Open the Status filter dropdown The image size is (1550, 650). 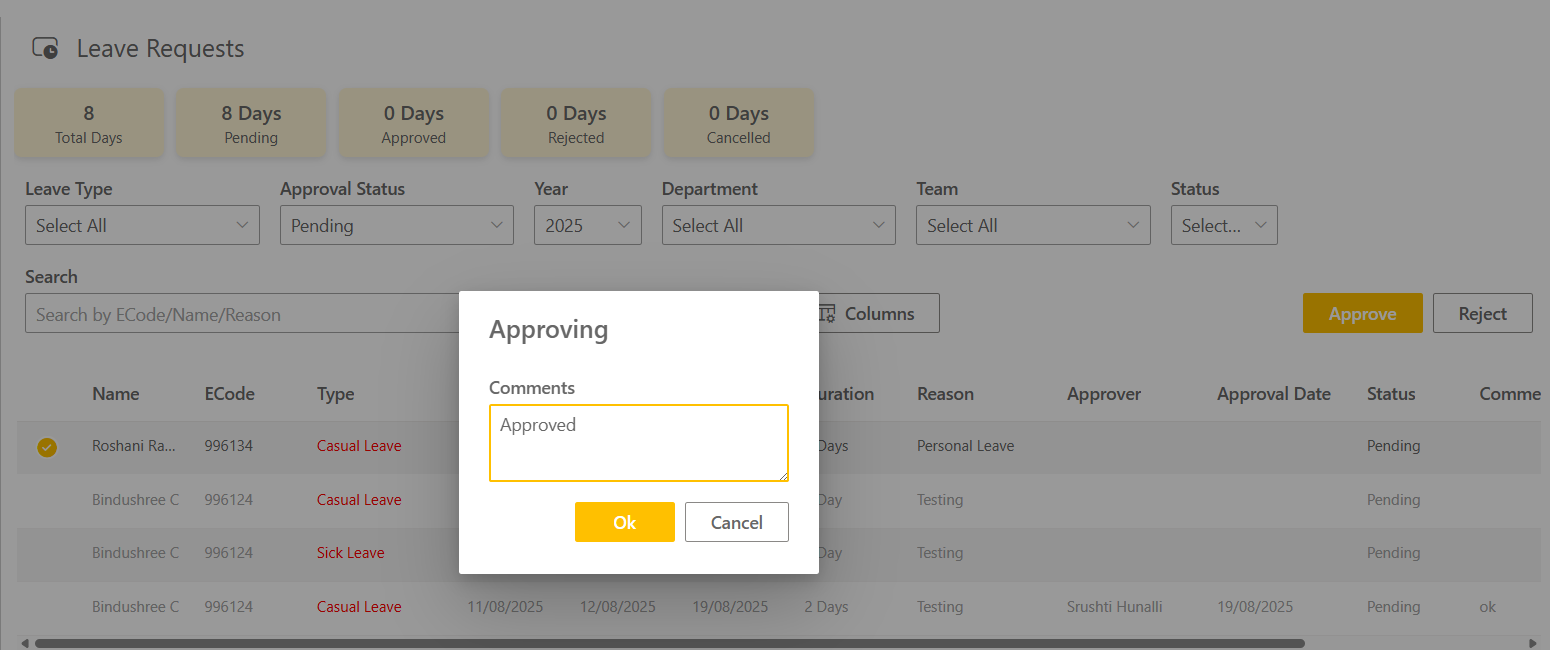coord(1224,226)
